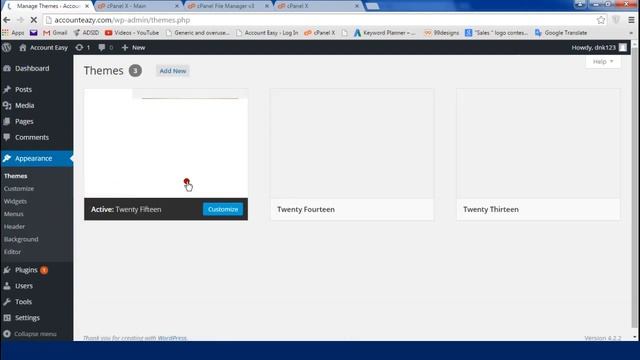Open the Account Easy Log In bookmark
This screenshot has width=640, height=360.
[x=267, y=33]
